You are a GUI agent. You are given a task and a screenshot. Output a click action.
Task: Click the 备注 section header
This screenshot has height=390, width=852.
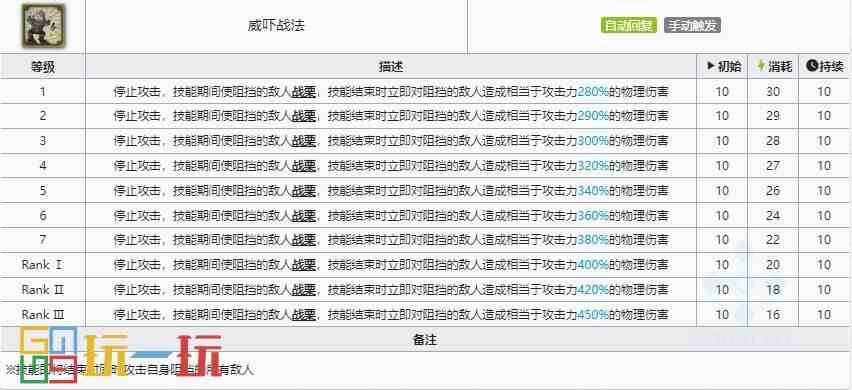(x=425, y=339)
